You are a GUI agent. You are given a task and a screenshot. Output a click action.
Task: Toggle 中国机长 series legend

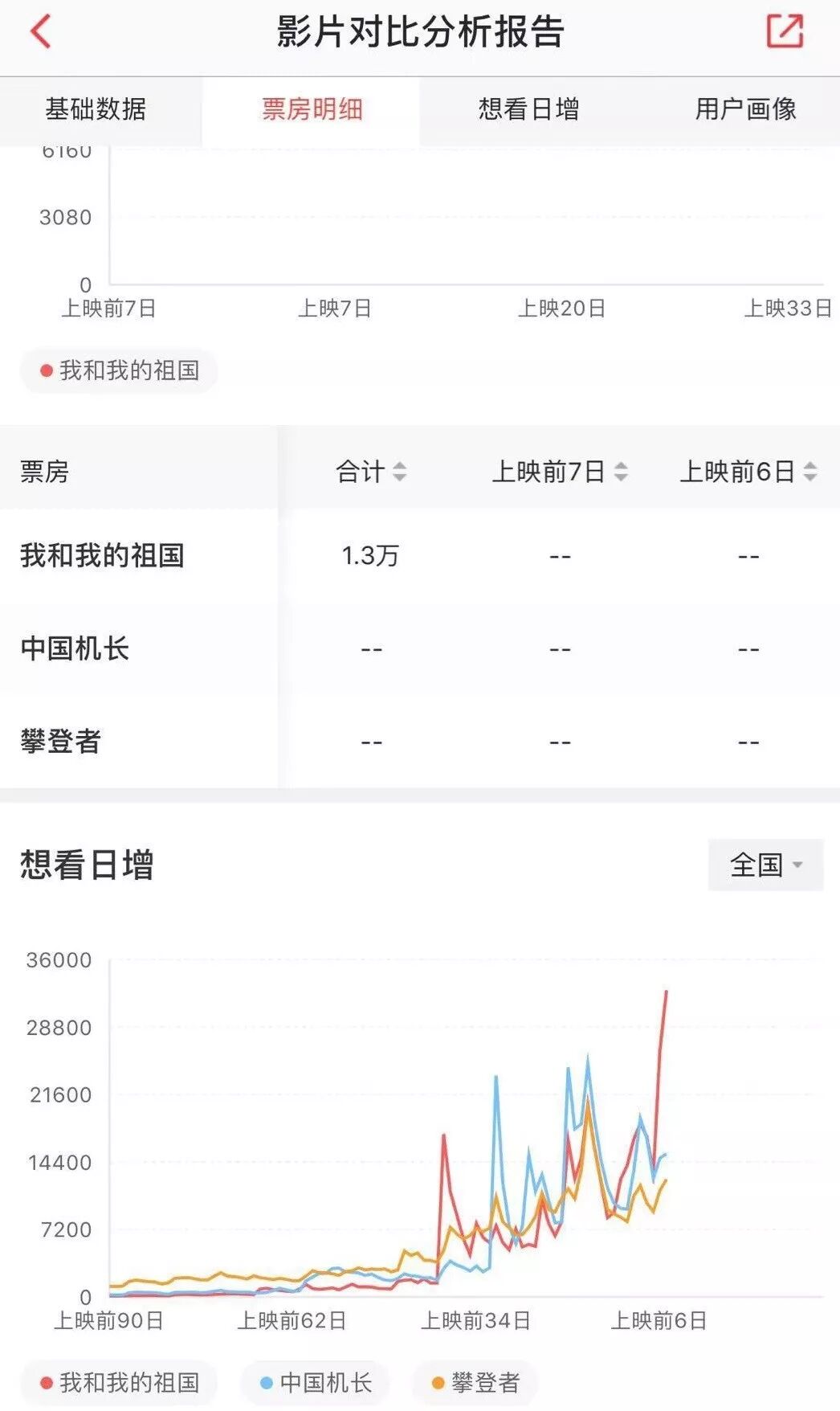315,1383
